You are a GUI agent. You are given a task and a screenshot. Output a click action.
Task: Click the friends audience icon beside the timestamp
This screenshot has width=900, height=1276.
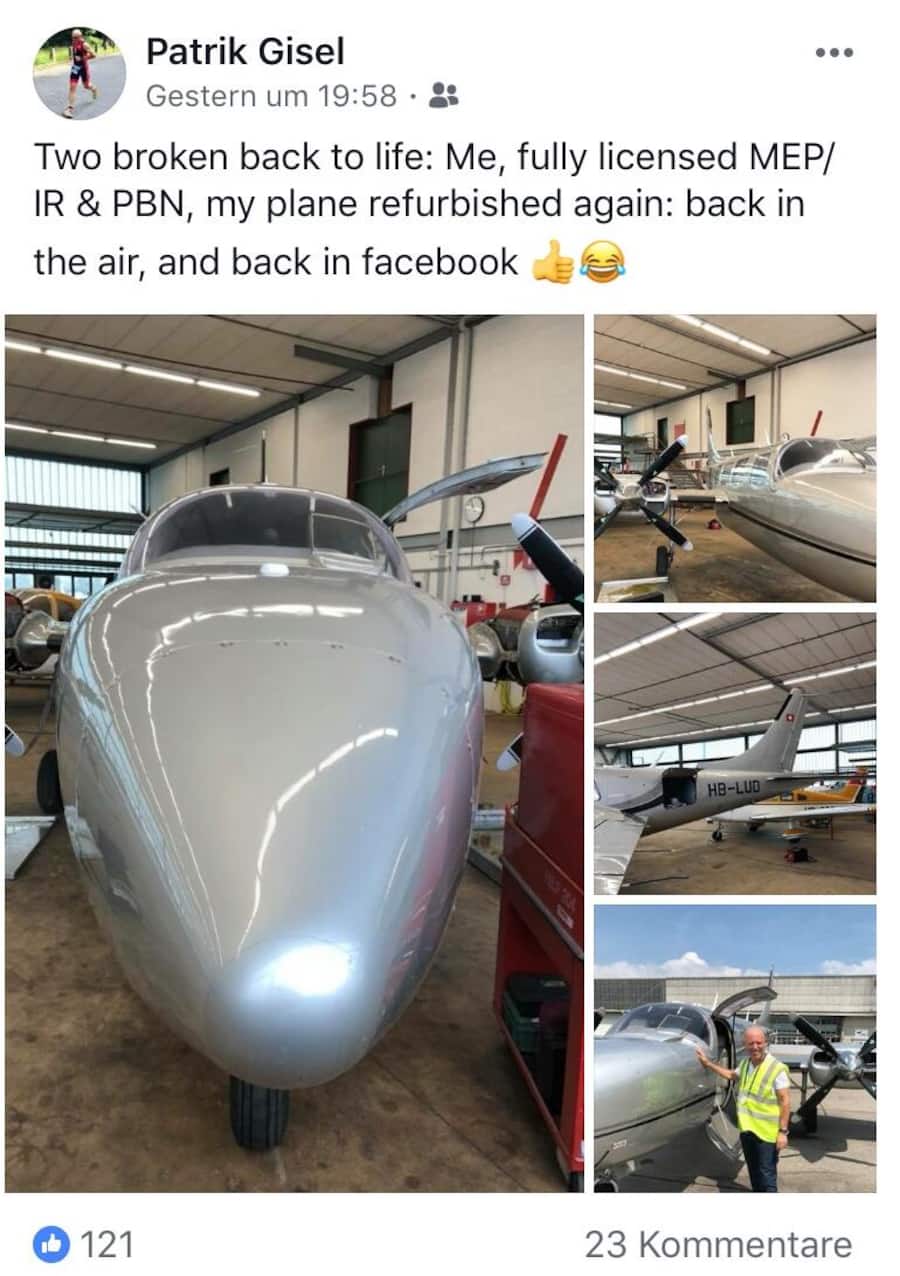click(x=443, y=96)
